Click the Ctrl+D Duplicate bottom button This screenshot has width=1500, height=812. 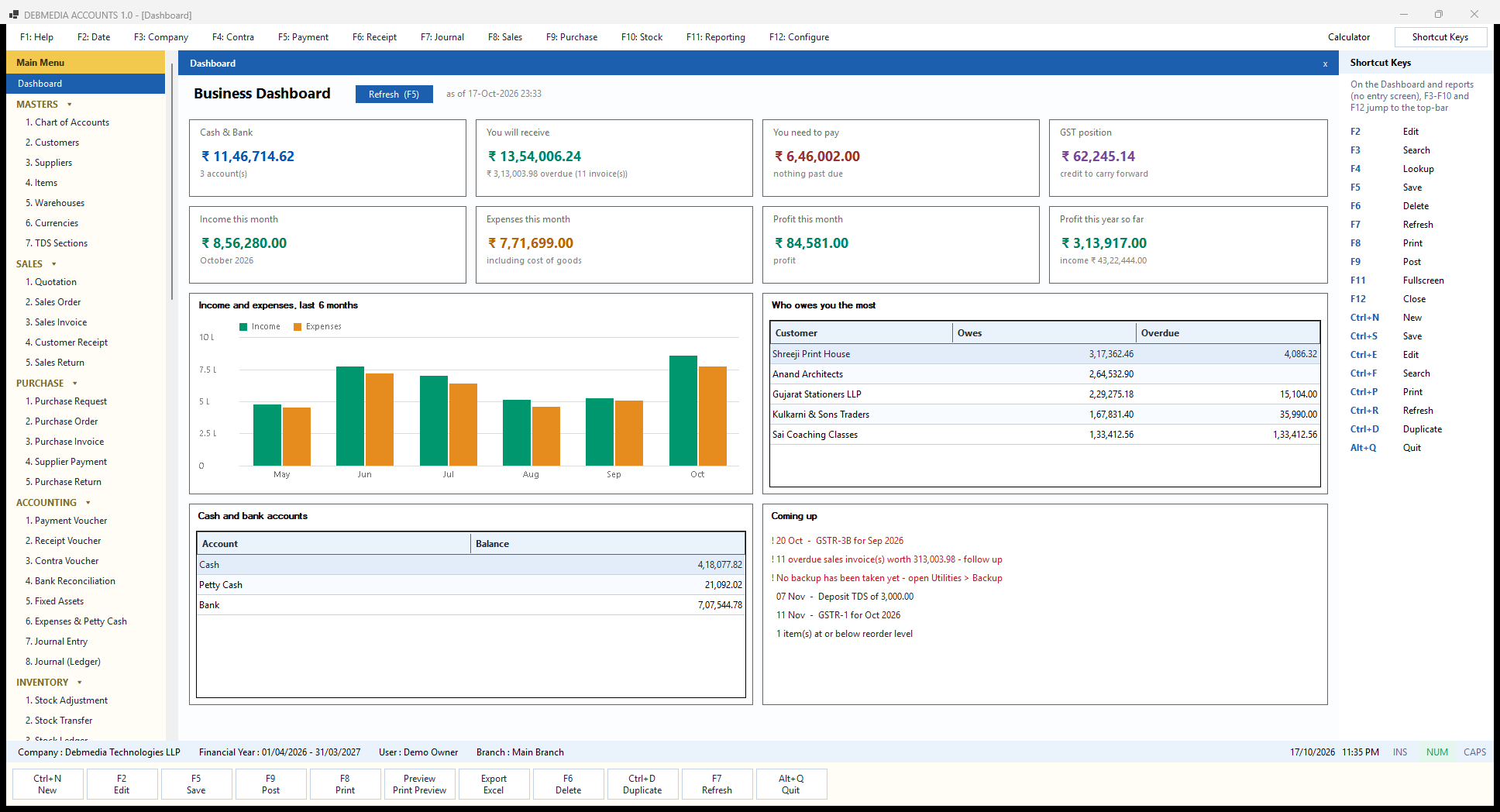[642, 784]
